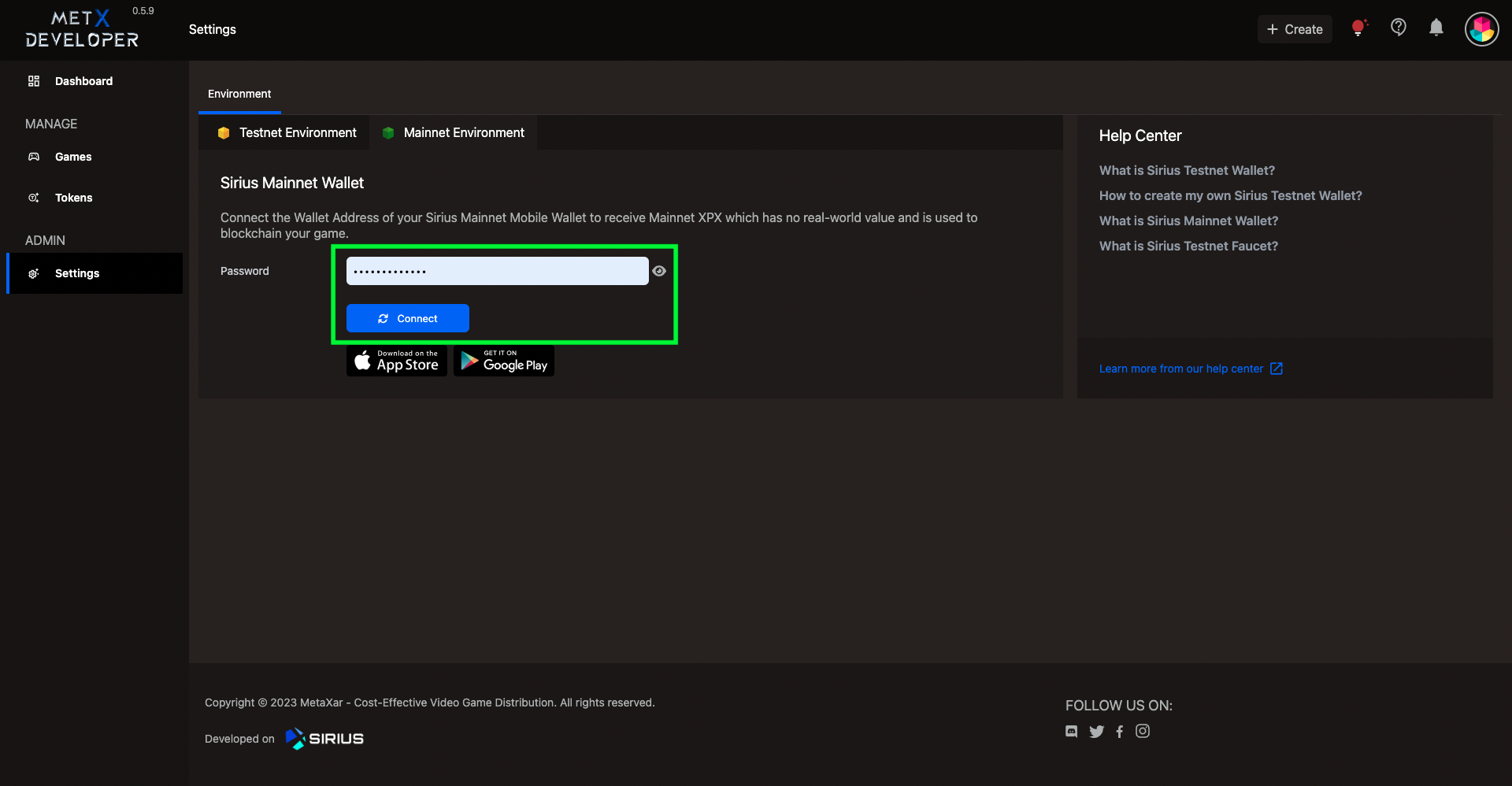
Task: Click the plus icon beside Create
Action: click(x=1272, y=29)
